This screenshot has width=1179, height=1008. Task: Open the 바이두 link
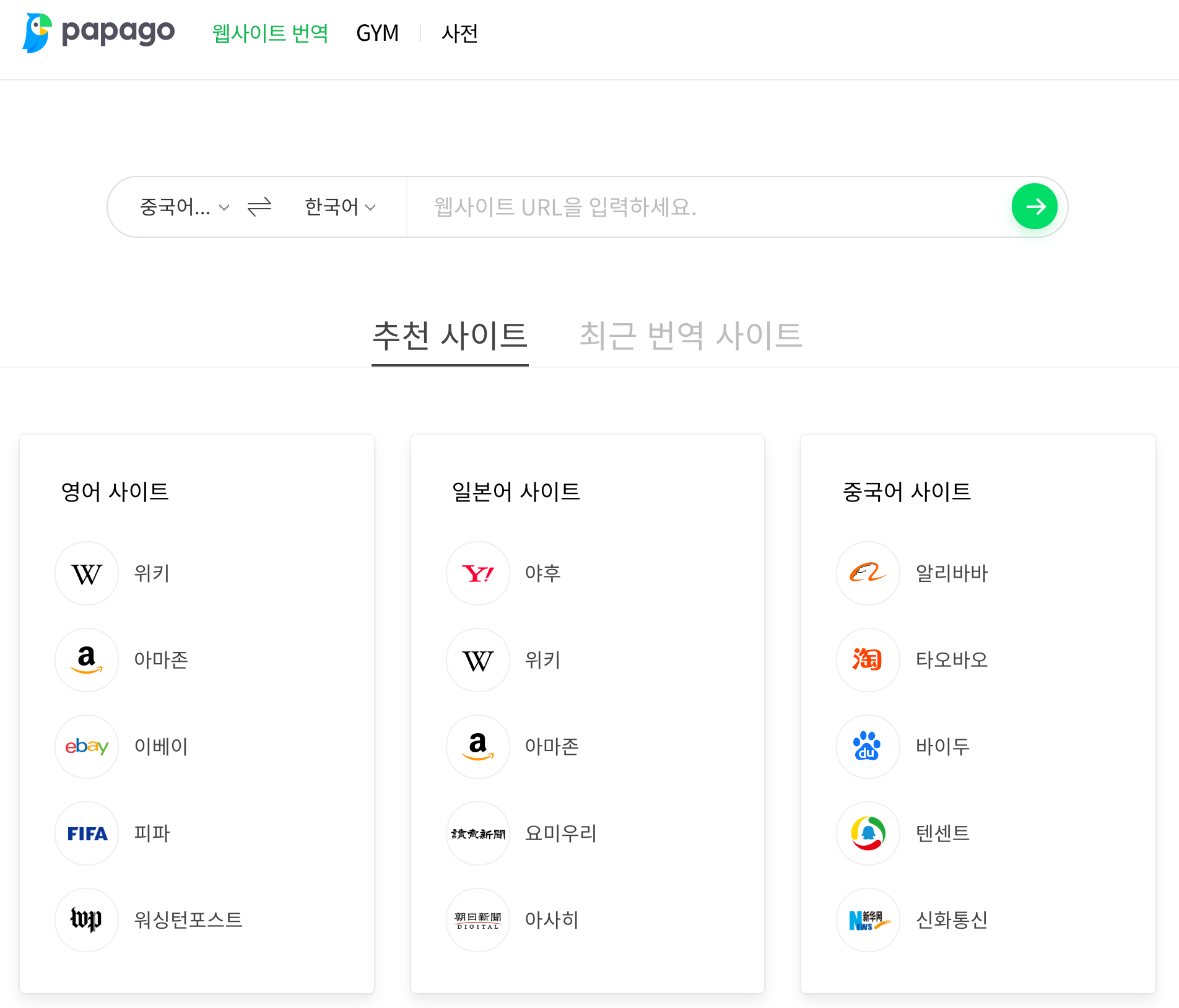coord(942,747)
